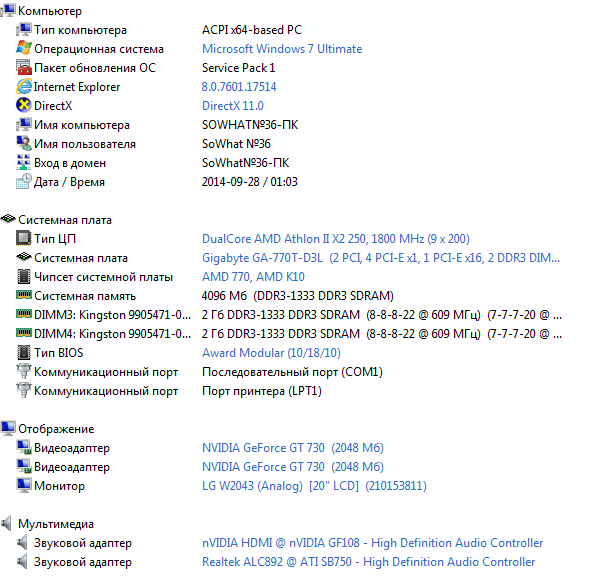The image size is (602, 580).
Task: Select the Мультимедиа section header
Action: tap(56, 524)
